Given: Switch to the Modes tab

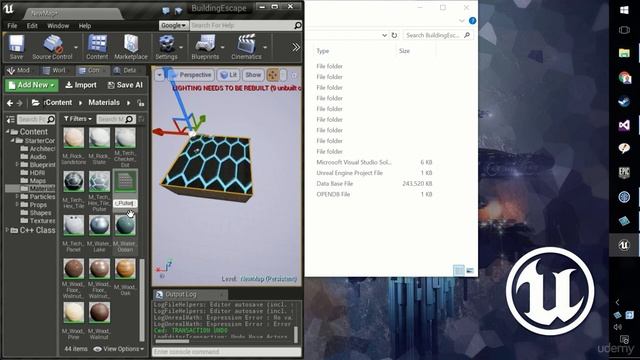Looking at the screenshot, I should coord(19,70).
